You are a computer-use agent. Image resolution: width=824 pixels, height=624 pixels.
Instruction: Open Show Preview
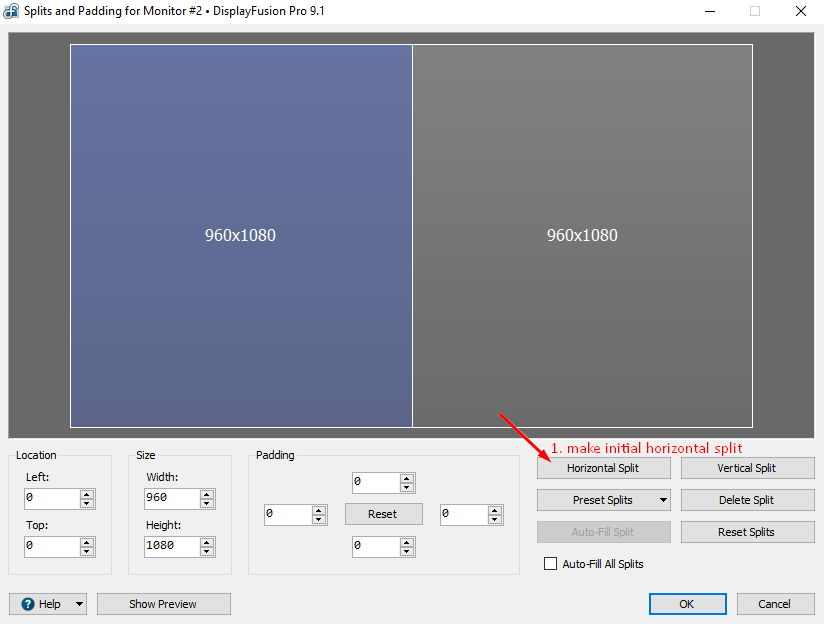[163, 604]
